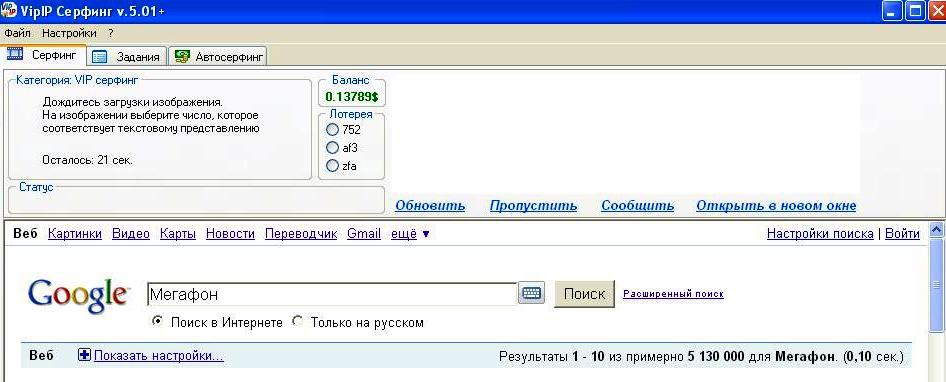Select Только на русском radio option

tap(297, 322)
